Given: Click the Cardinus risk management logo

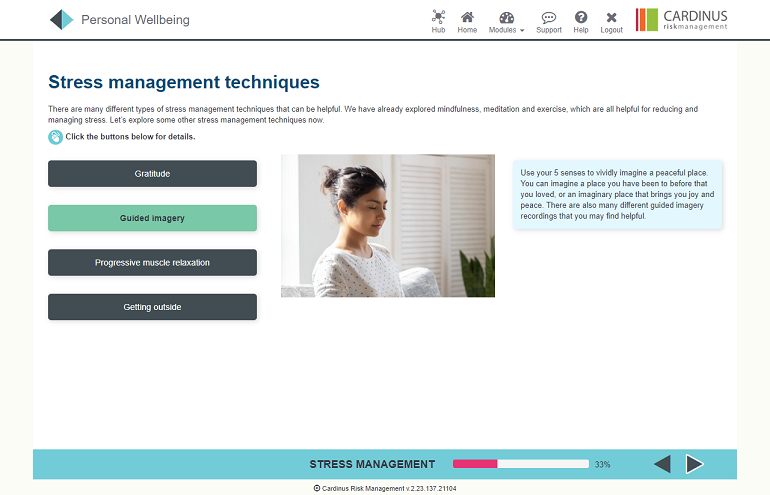Looking at the screenshot, I should click(x=681, y=20).
